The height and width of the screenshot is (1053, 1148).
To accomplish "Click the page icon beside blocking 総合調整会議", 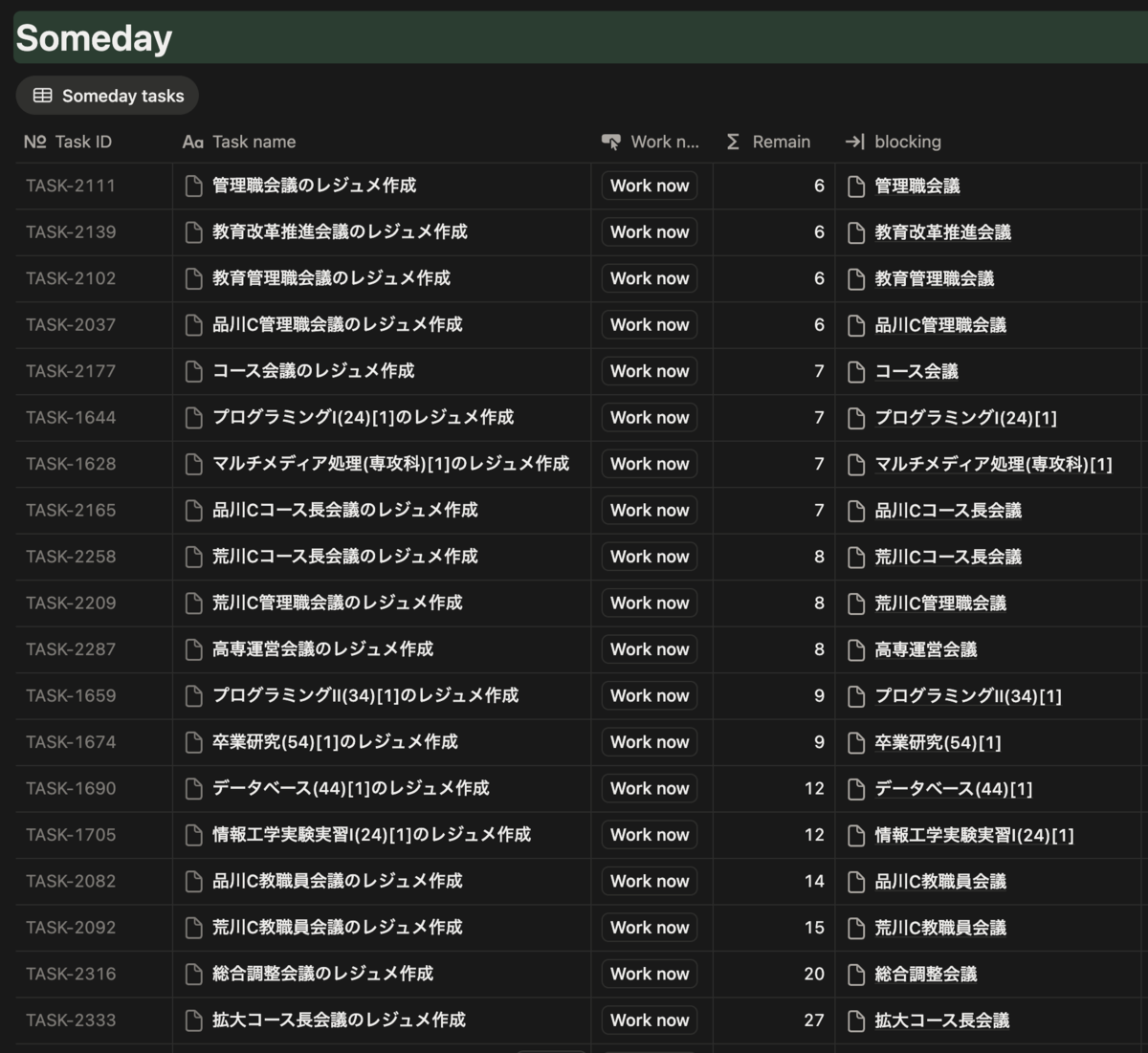I will (856, 975).
